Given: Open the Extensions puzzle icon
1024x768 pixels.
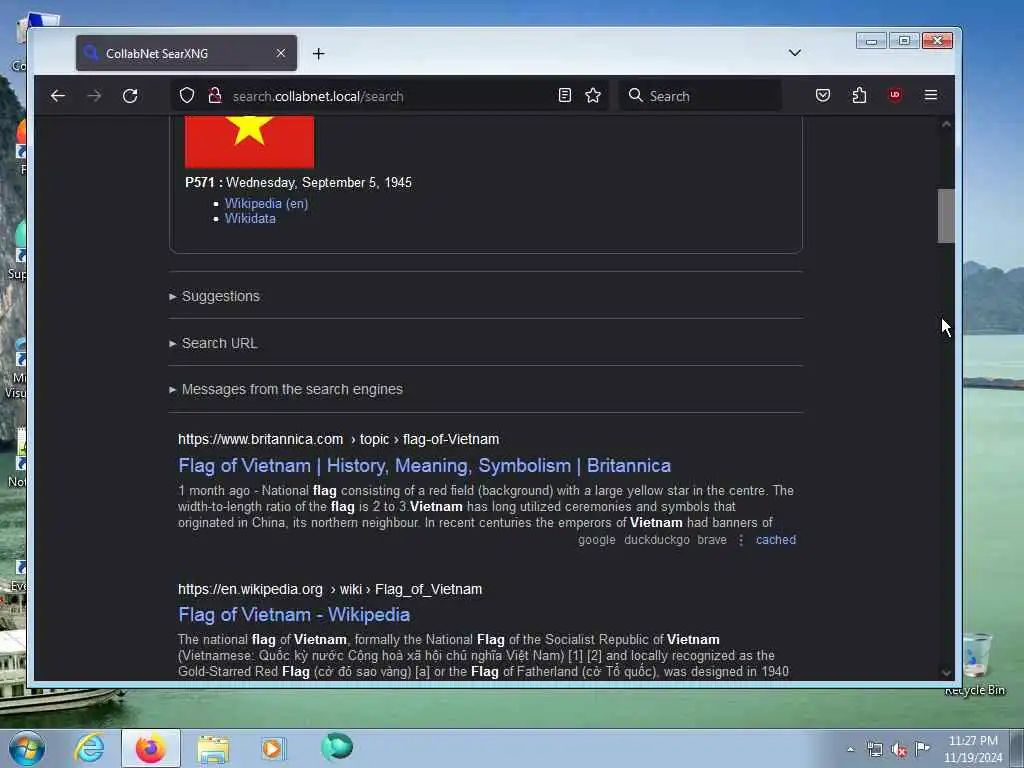Looking at the screenshot, I should 859,95.
